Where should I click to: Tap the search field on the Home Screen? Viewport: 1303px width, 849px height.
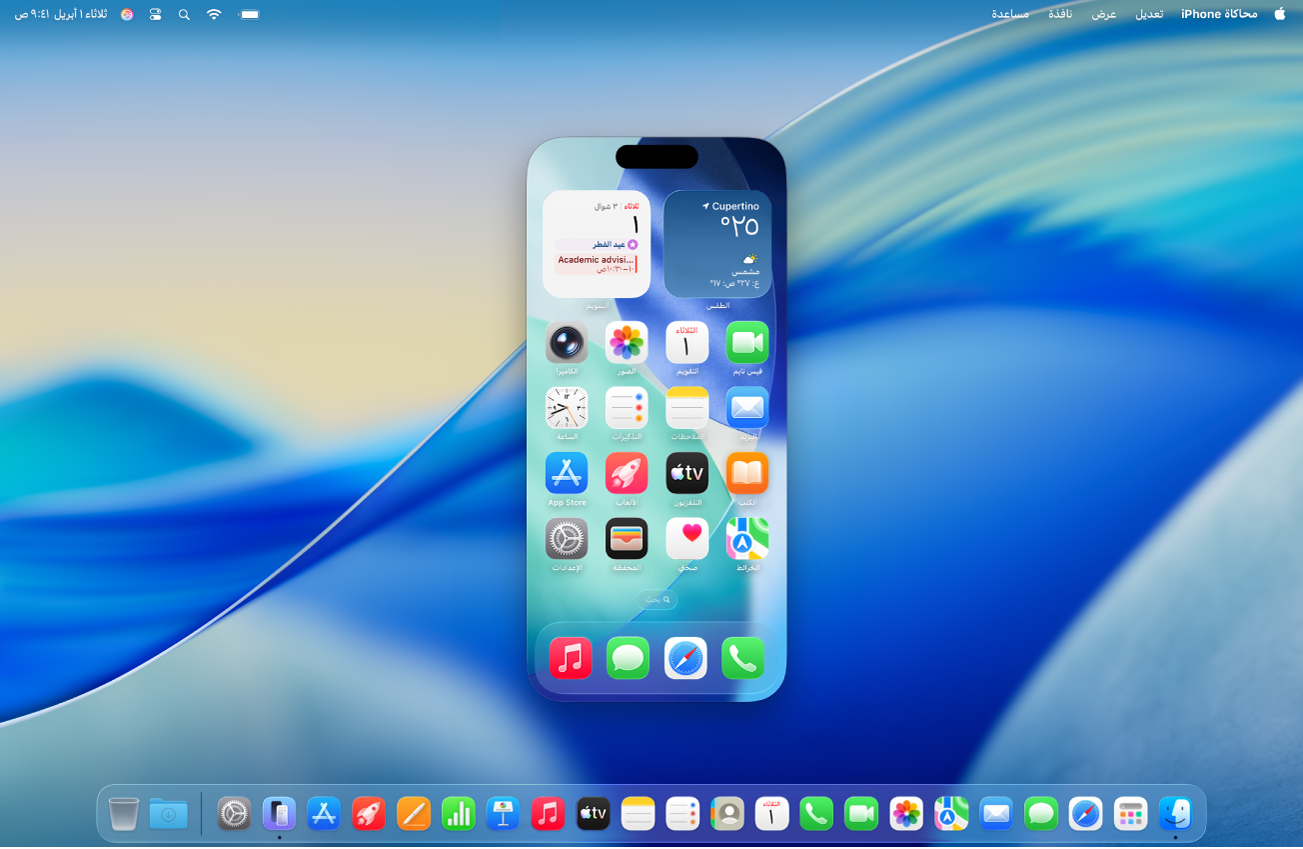coord(656,599)
